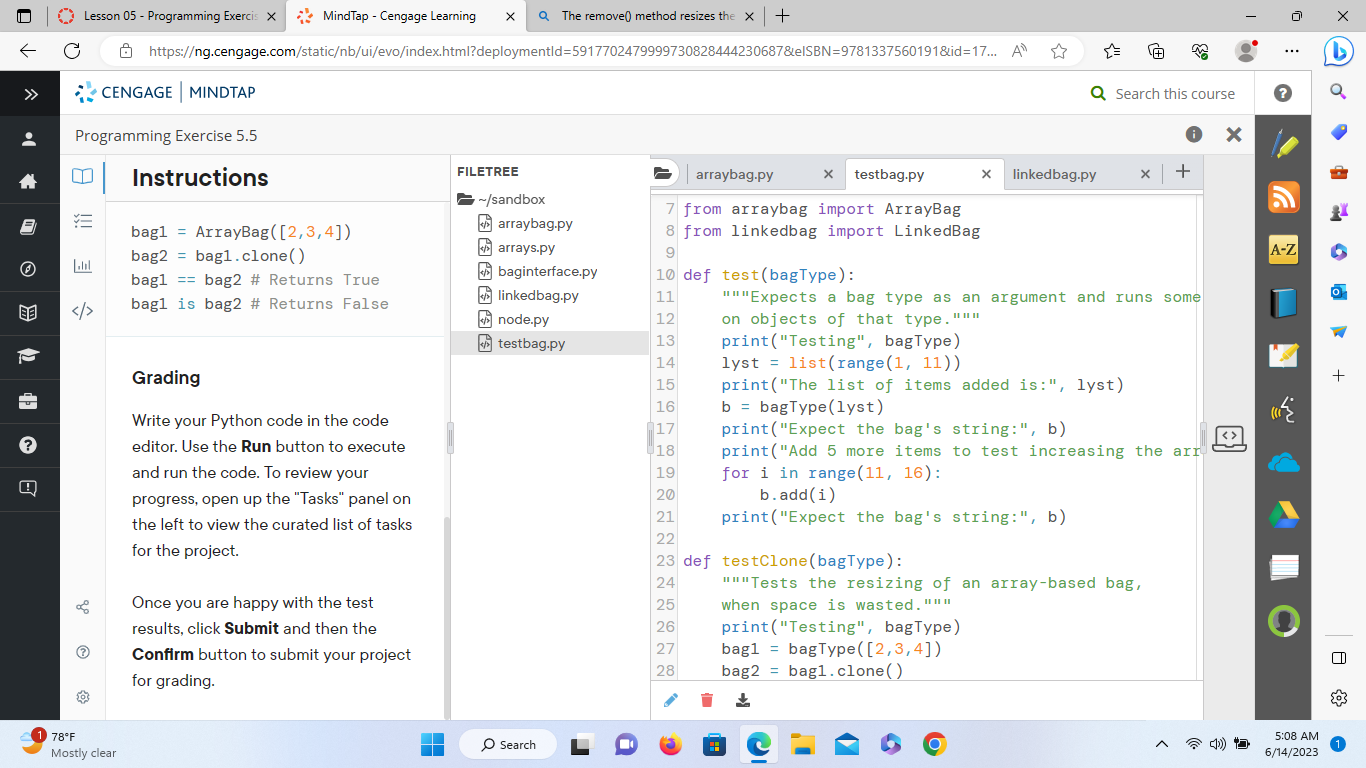The image size is (1366, 768).
Task: Click the taskbar Search box
Action: coord(510,744)
